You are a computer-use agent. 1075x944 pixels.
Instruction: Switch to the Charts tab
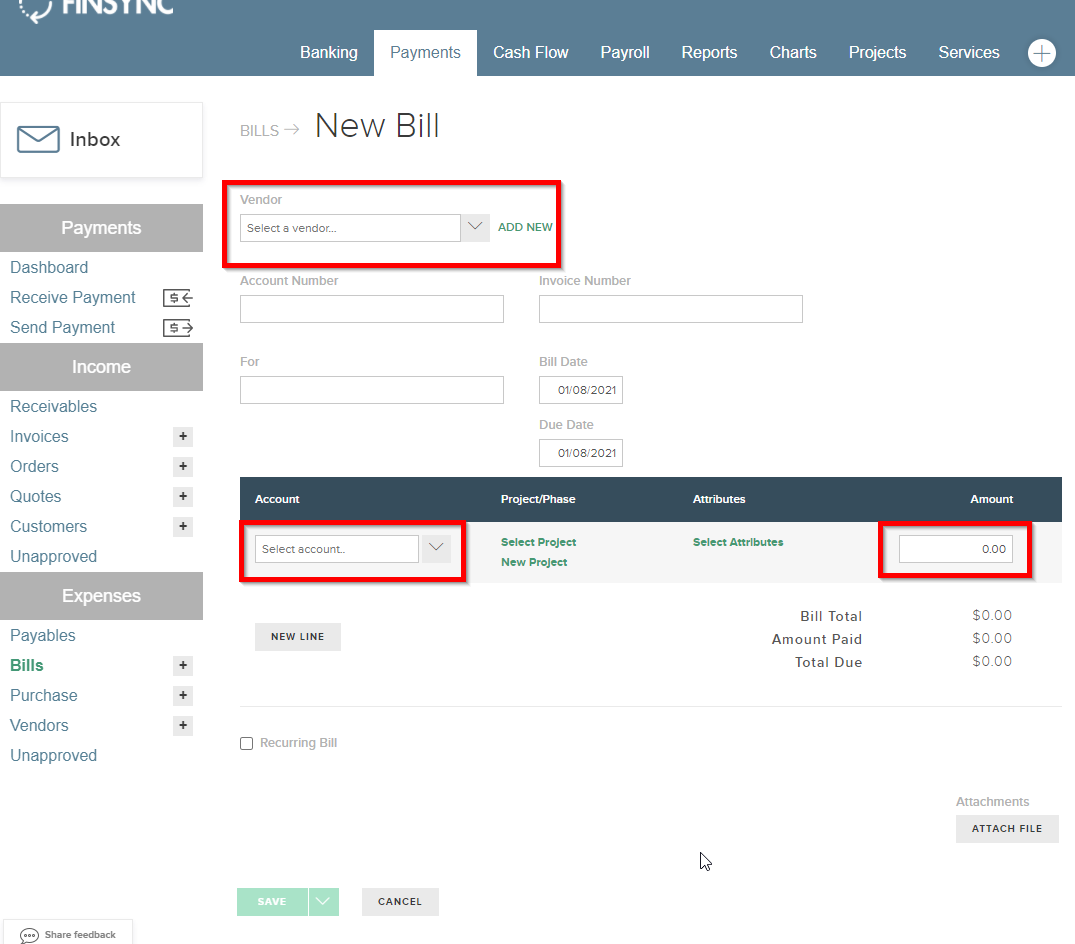793,53
